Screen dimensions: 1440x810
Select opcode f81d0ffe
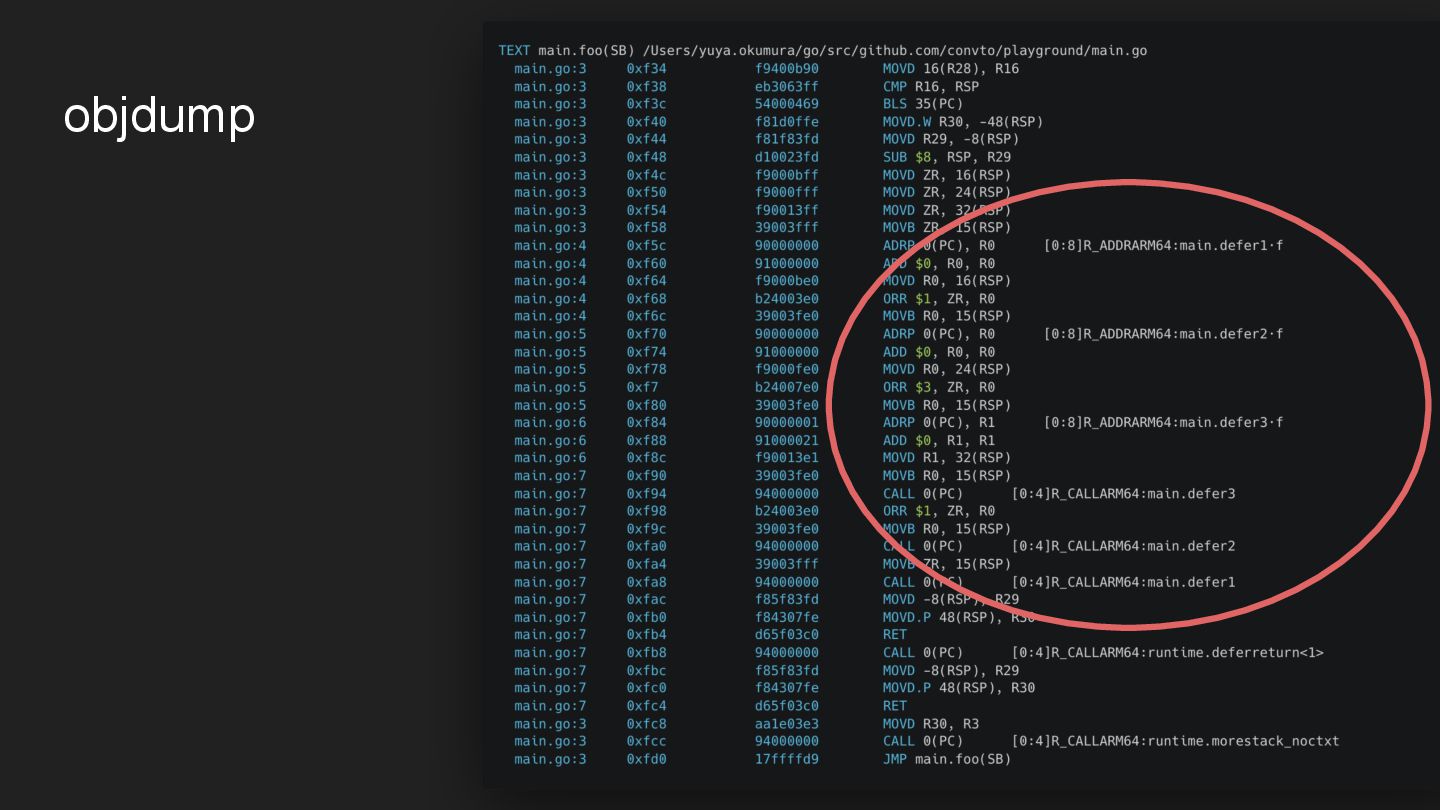tap(786, 122)
